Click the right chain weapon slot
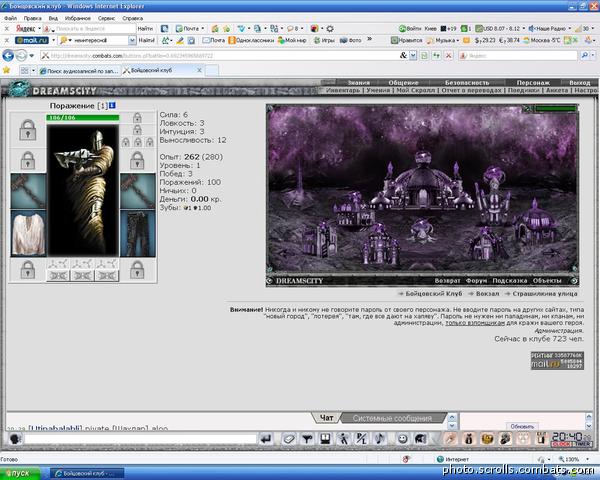The image size is (600, 480). [x=138, y=191]
